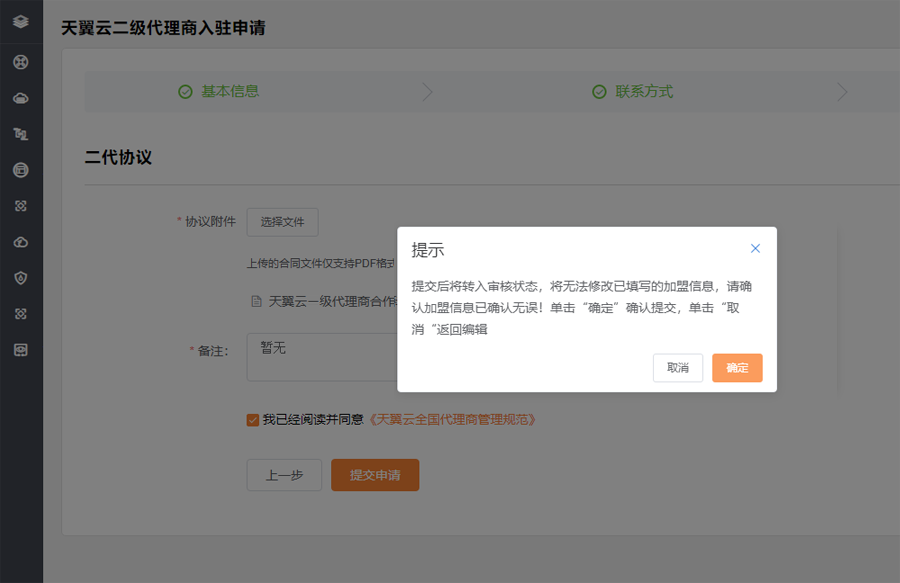Click 取消 in the dialog

(678, 368)
